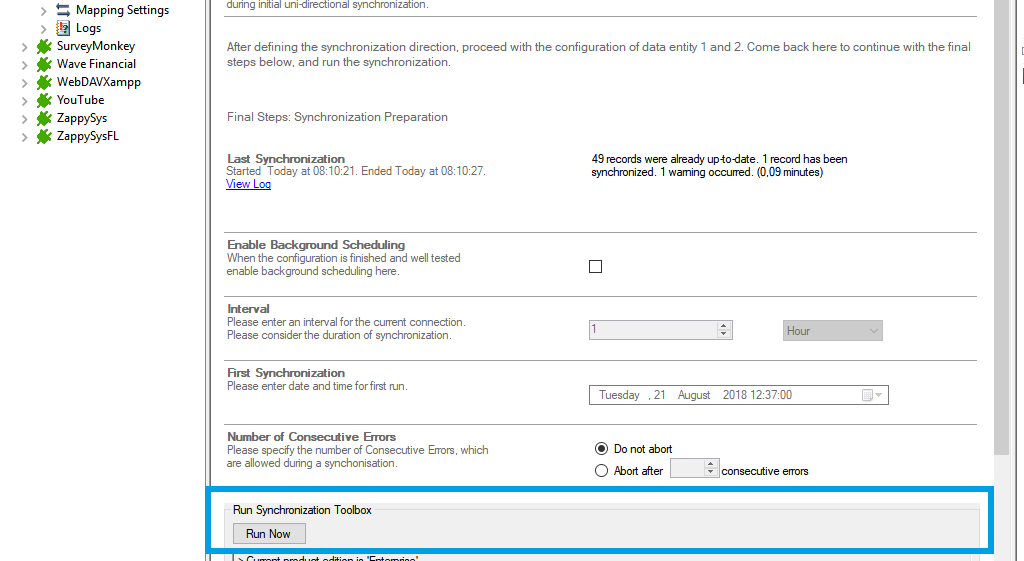
Task: Enable the Background Scheduling checkbox
Action: (x=596, y=267)
